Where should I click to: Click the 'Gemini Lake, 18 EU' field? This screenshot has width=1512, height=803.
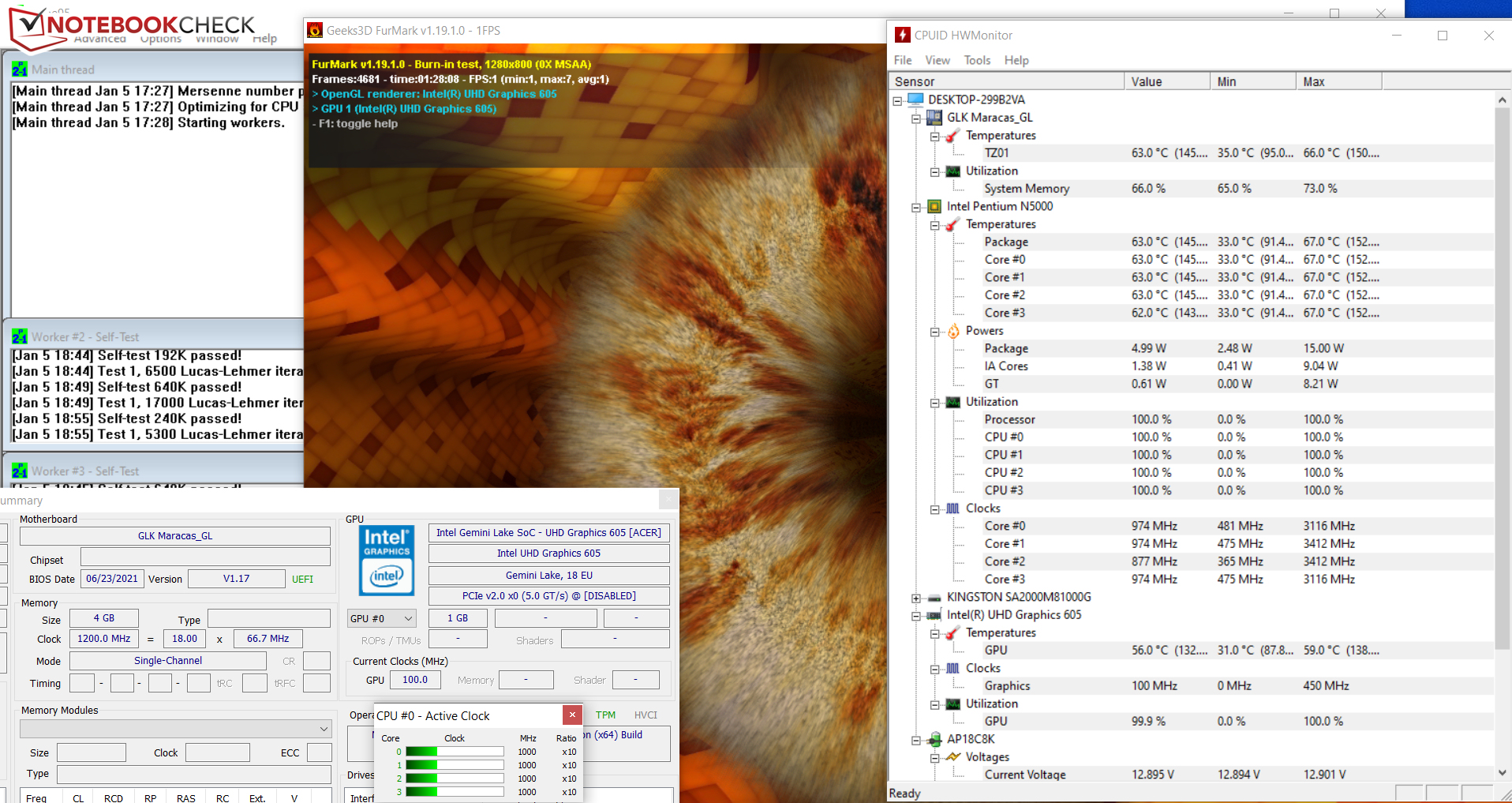(549, 576)
